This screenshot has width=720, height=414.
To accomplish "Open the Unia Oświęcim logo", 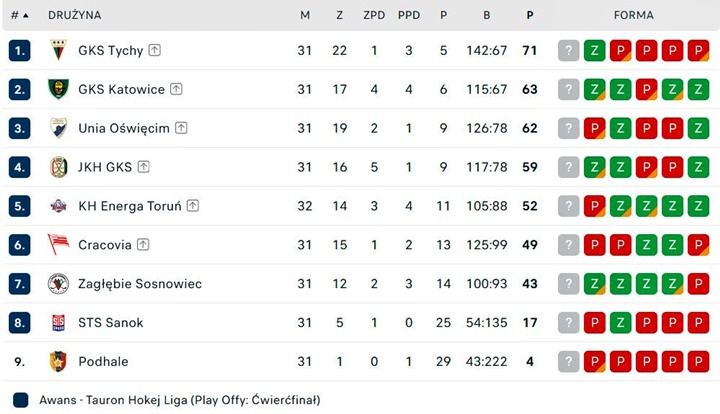I will [58, 128].
